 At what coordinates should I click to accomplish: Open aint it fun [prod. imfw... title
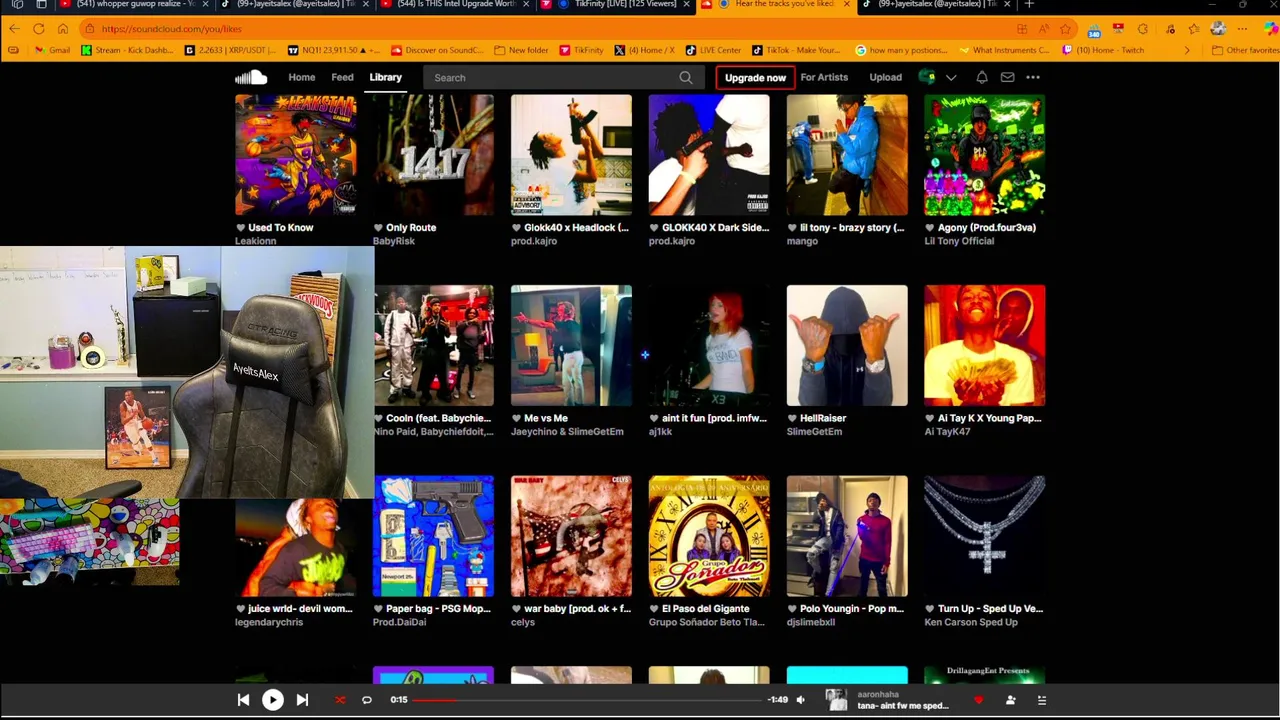[714, 418]
